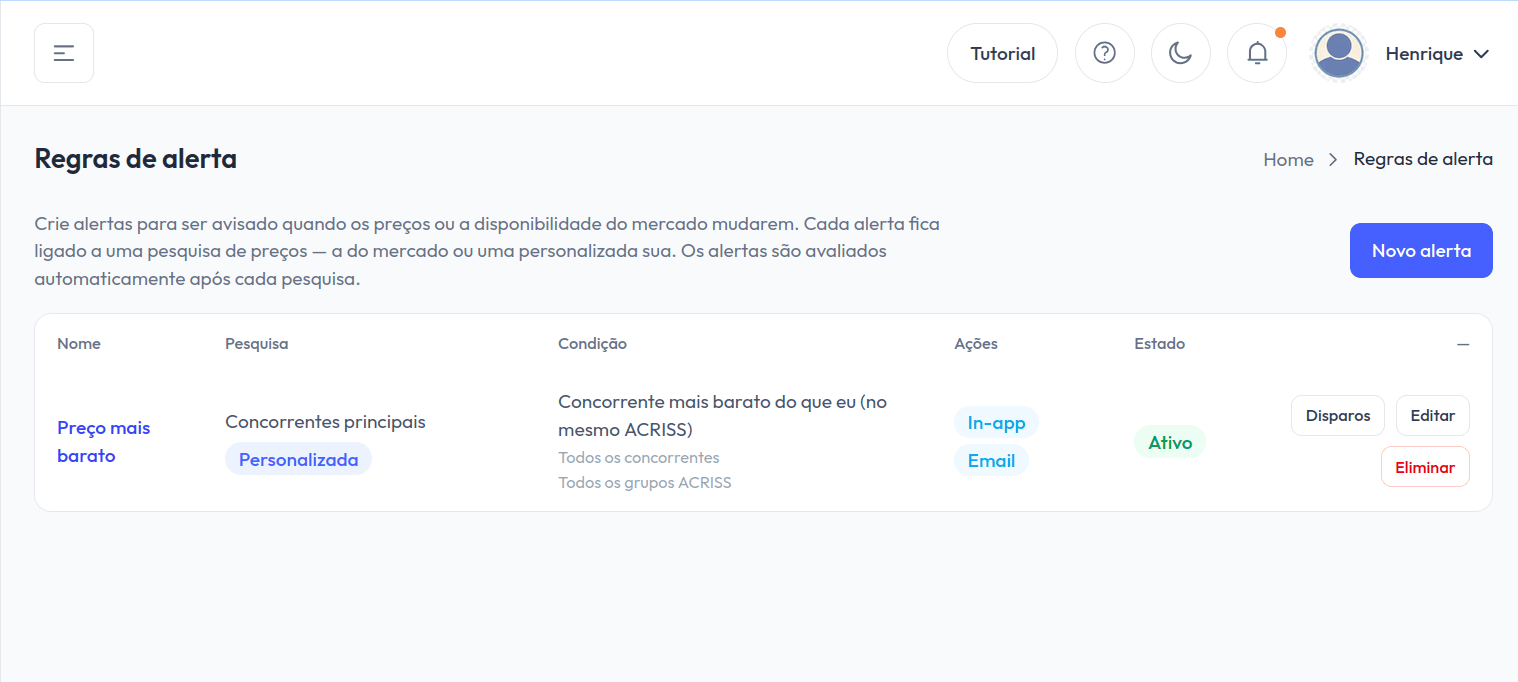Go to Home breadcrumb
The height and width of the screenshot is (682, 1518).
coord(1288,159)
